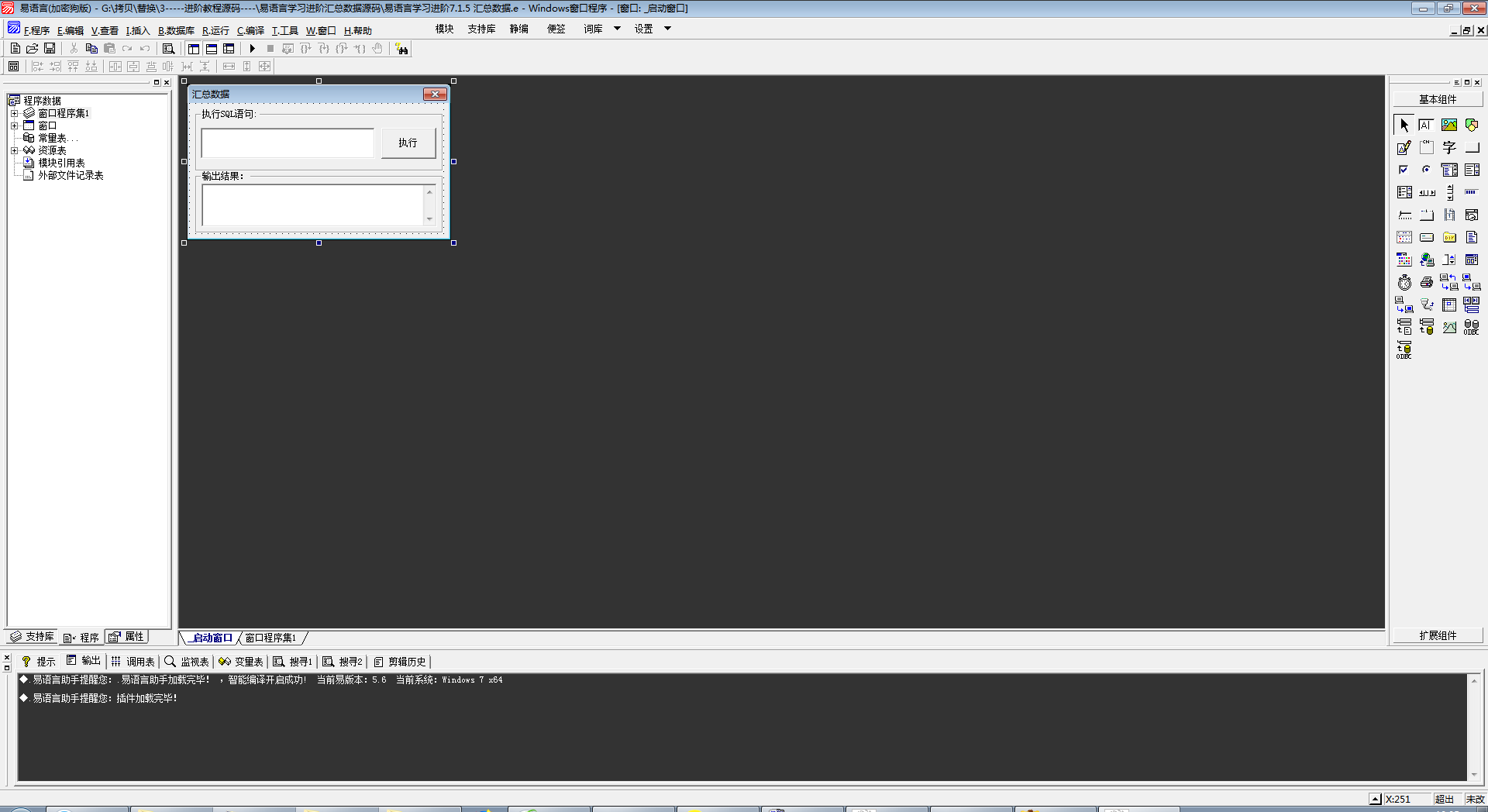Select the combo box component icon
Image resolution: width=1488 pixels, height=812 pixels.
pos(1449,170)
